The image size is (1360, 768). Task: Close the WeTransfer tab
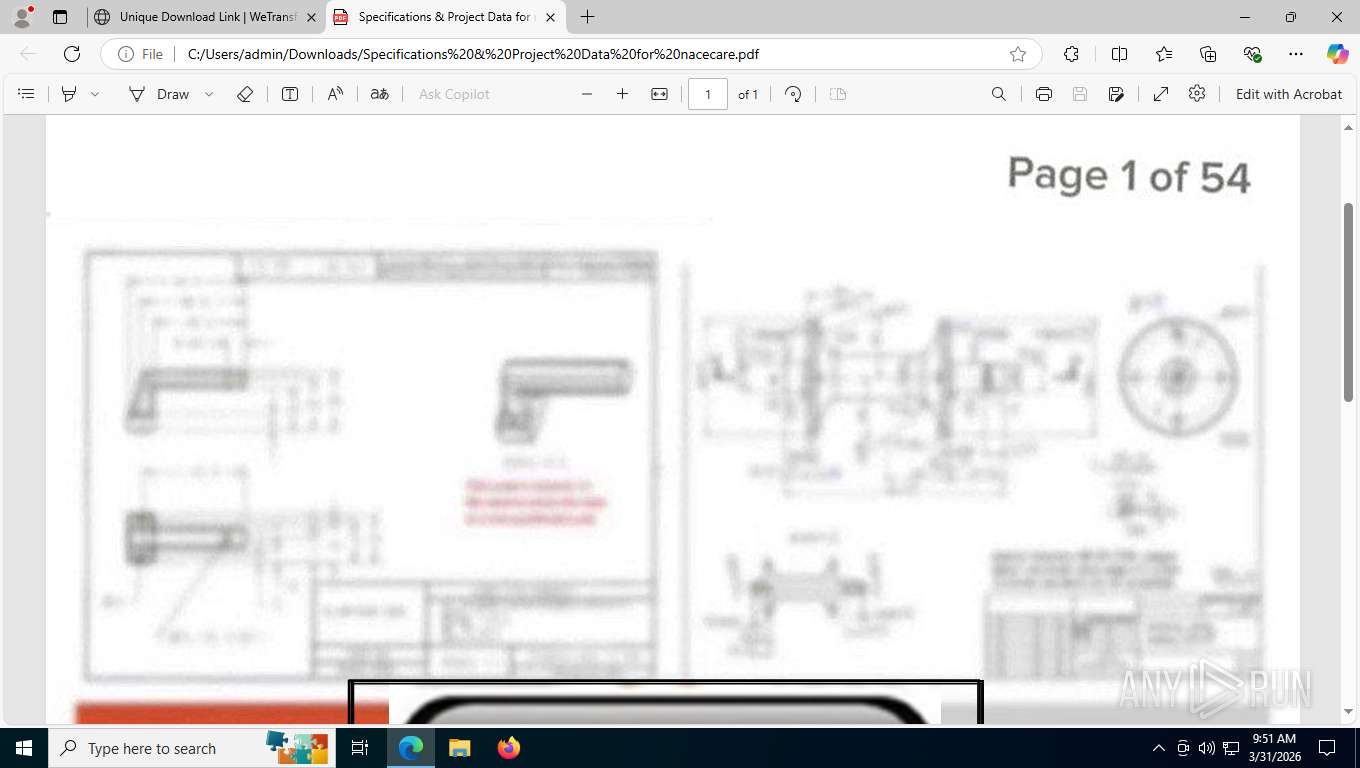point(311,17)
